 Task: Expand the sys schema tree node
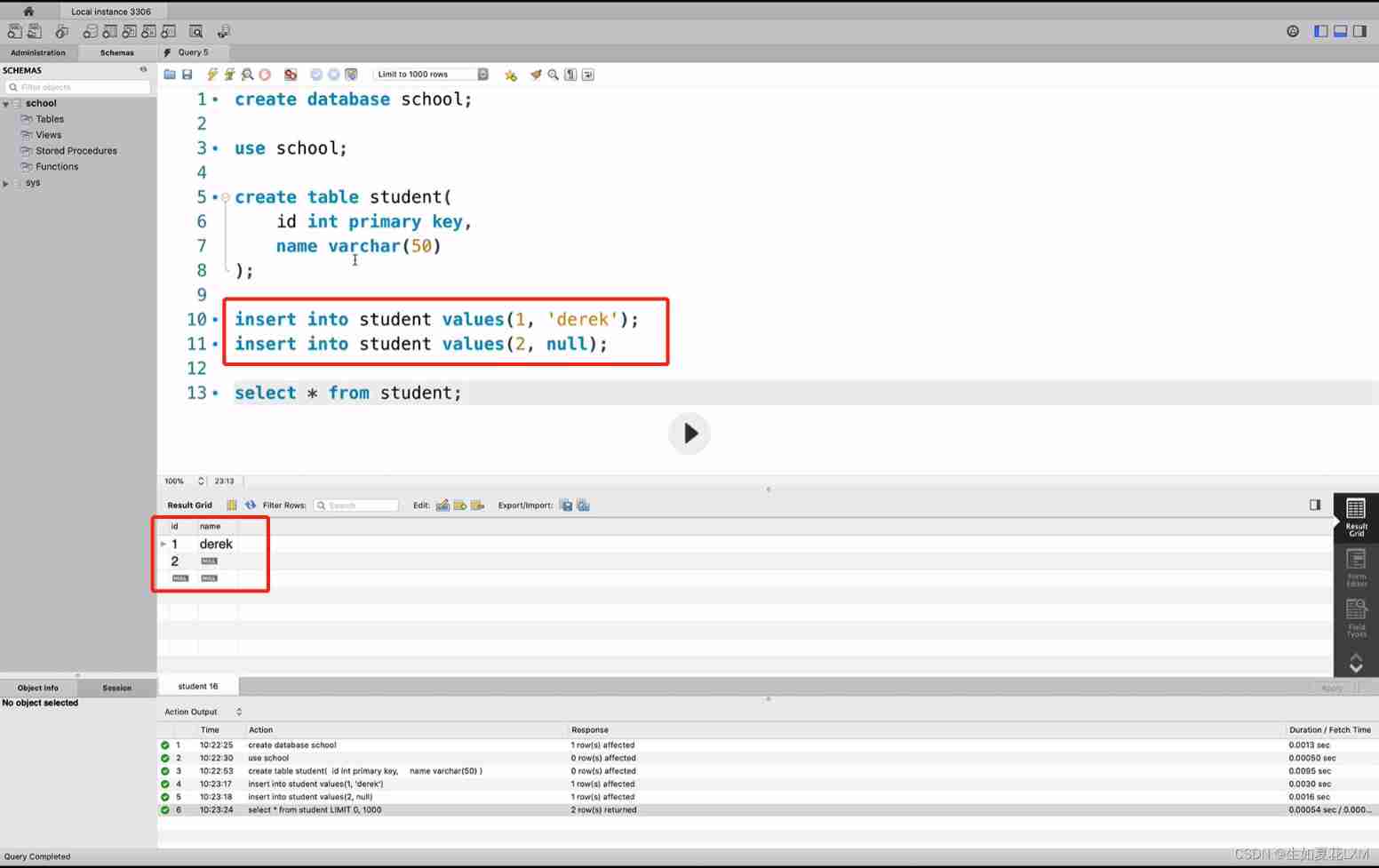point(6,183)
